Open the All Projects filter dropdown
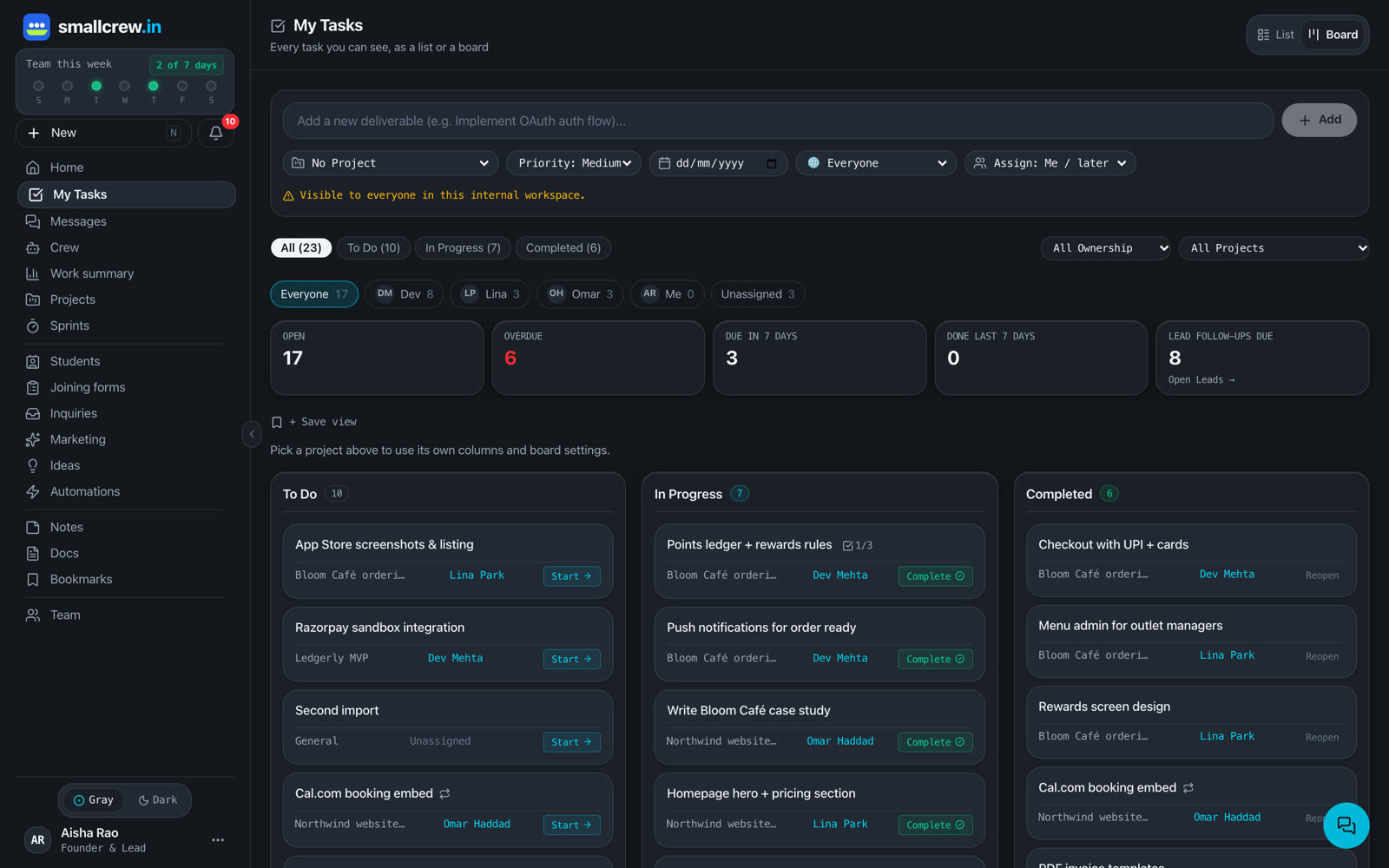The height and width of the screenshot is (868, 1389). click(x=1274, y=248)
